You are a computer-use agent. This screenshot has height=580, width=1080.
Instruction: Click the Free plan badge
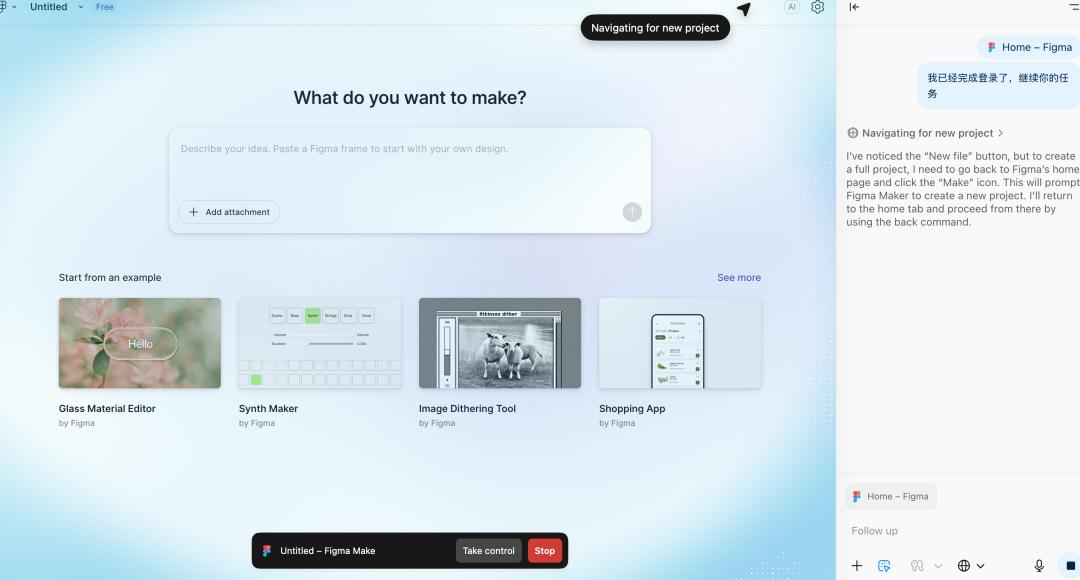tap(104, 7)
